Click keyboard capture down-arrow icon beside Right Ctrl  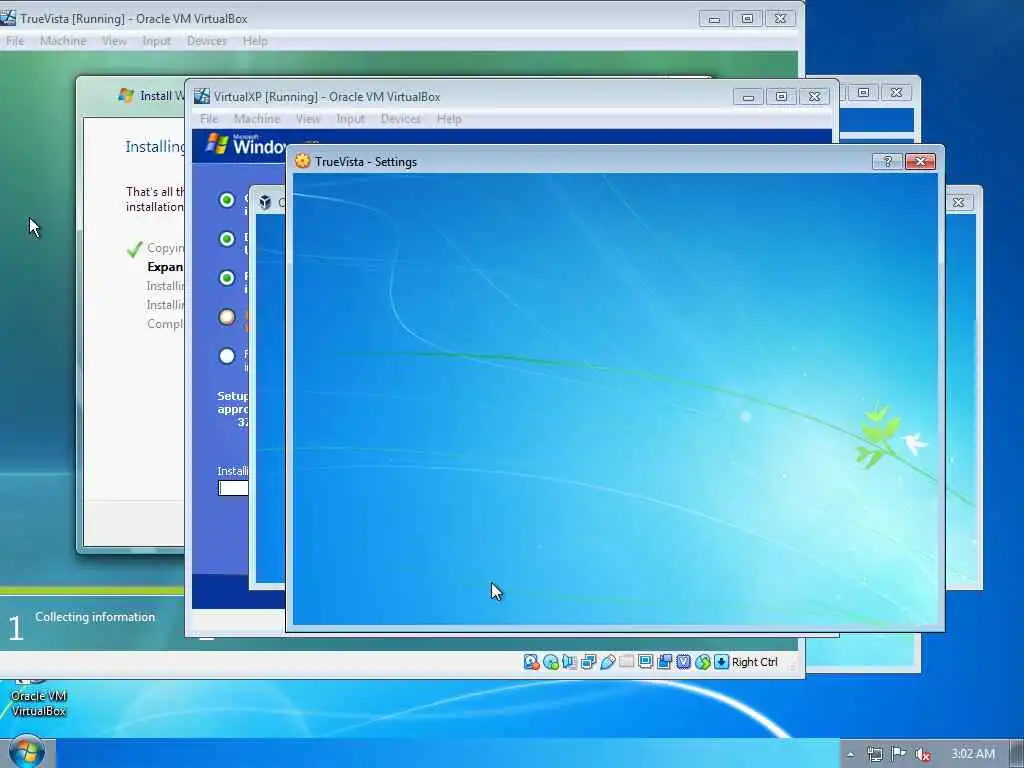[x=721, y=662]
